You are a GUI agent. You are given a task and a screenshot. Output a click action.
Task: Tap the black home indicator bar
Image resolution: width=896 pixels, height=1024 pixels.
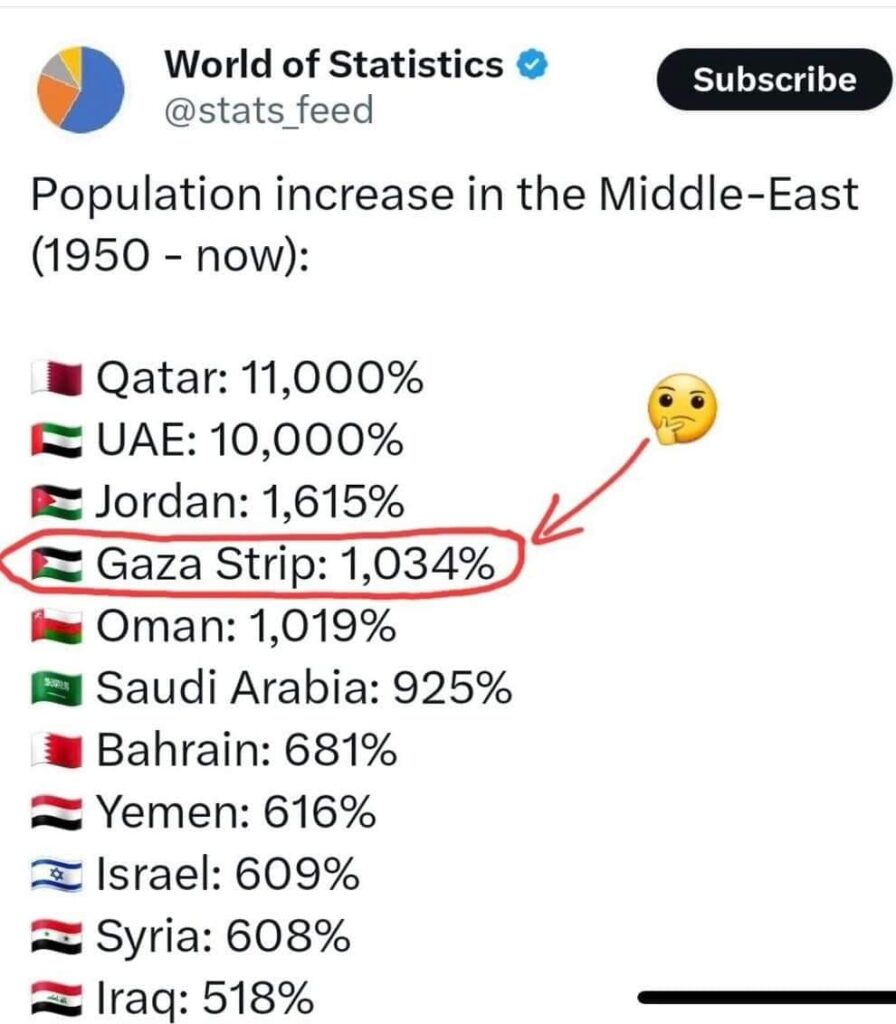point(767,997)
